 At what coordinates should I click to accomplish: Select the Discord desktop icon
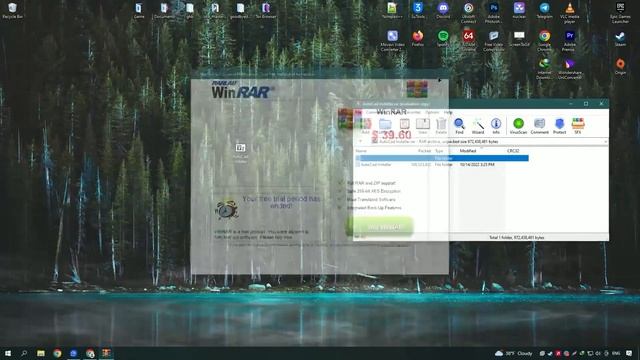[443, 11]
